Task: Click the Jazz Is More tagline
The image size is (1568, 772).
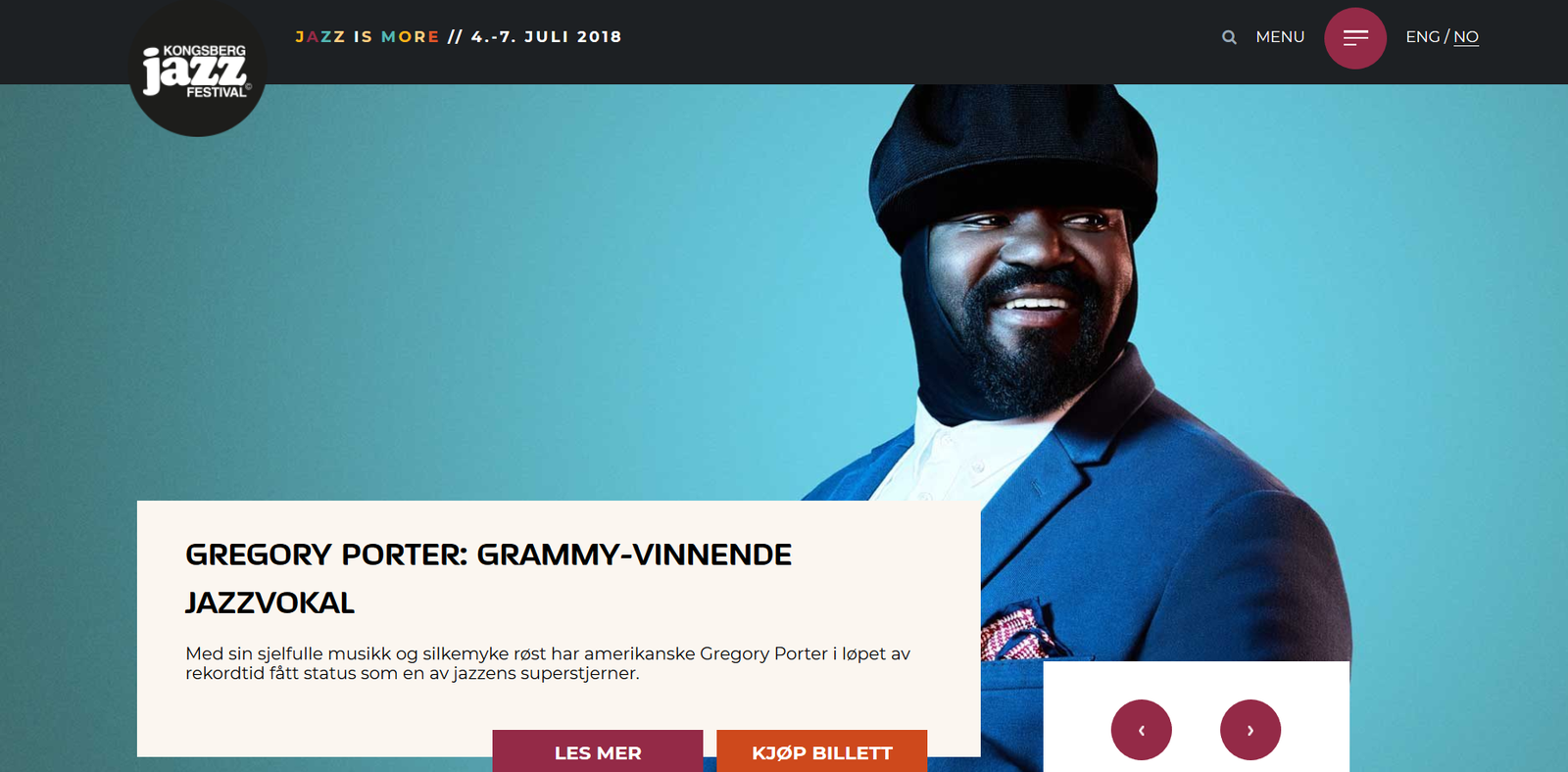Action: (x=367, y=37)
